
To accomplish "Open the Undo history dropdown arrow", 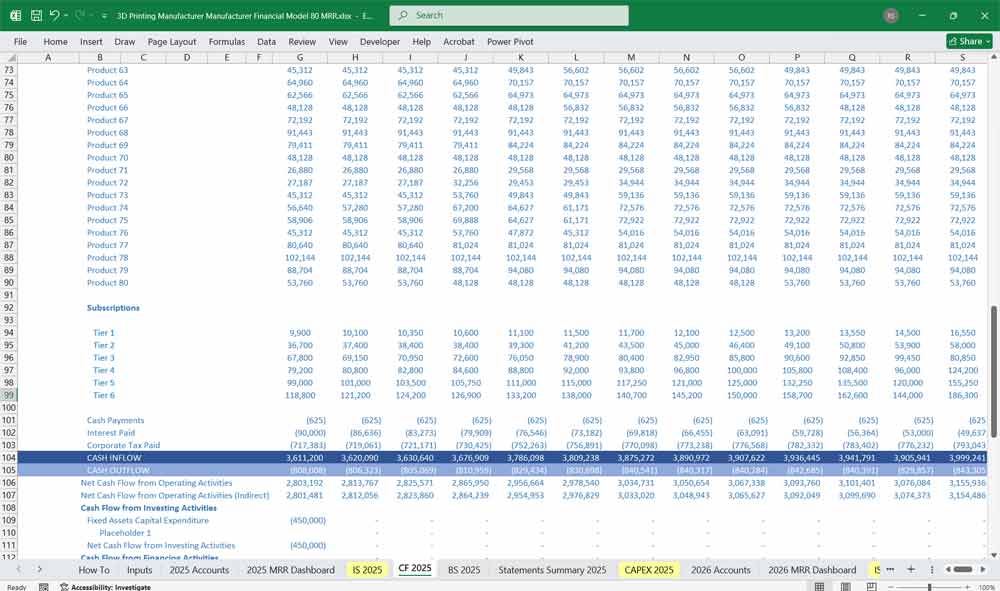I will tap(66, 15).
